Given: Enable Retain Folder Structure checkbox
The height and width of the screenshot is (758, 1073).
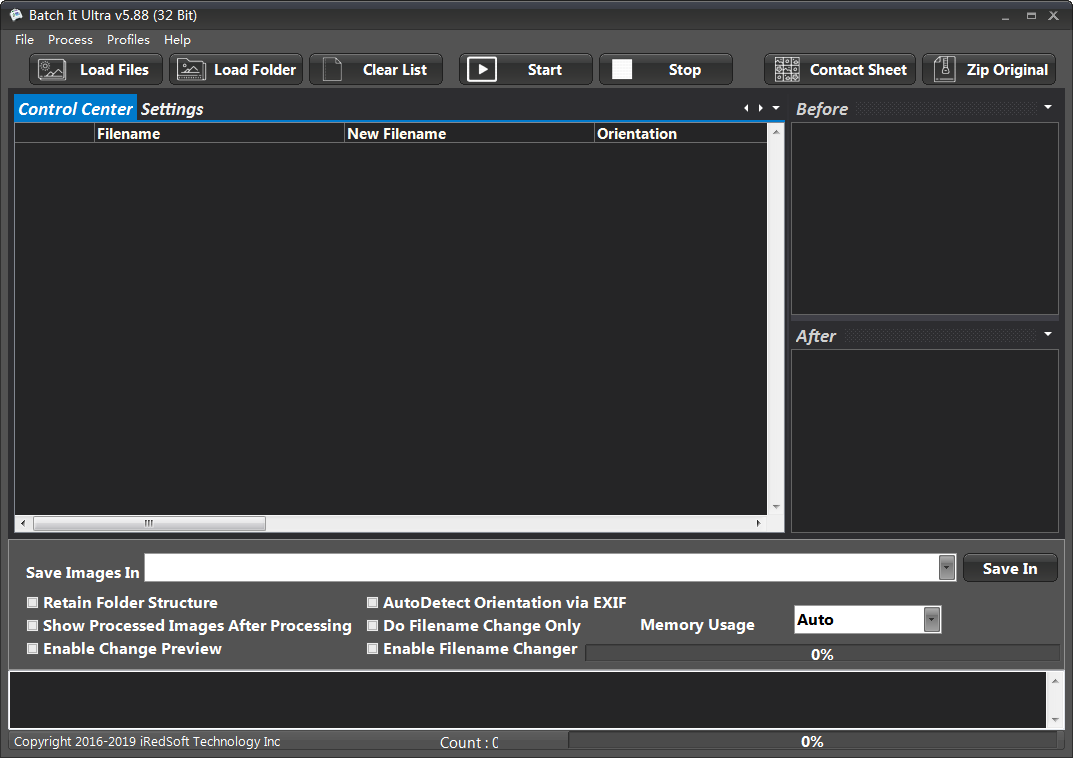Looking at the screenshot, I should [x=32, y=603].
